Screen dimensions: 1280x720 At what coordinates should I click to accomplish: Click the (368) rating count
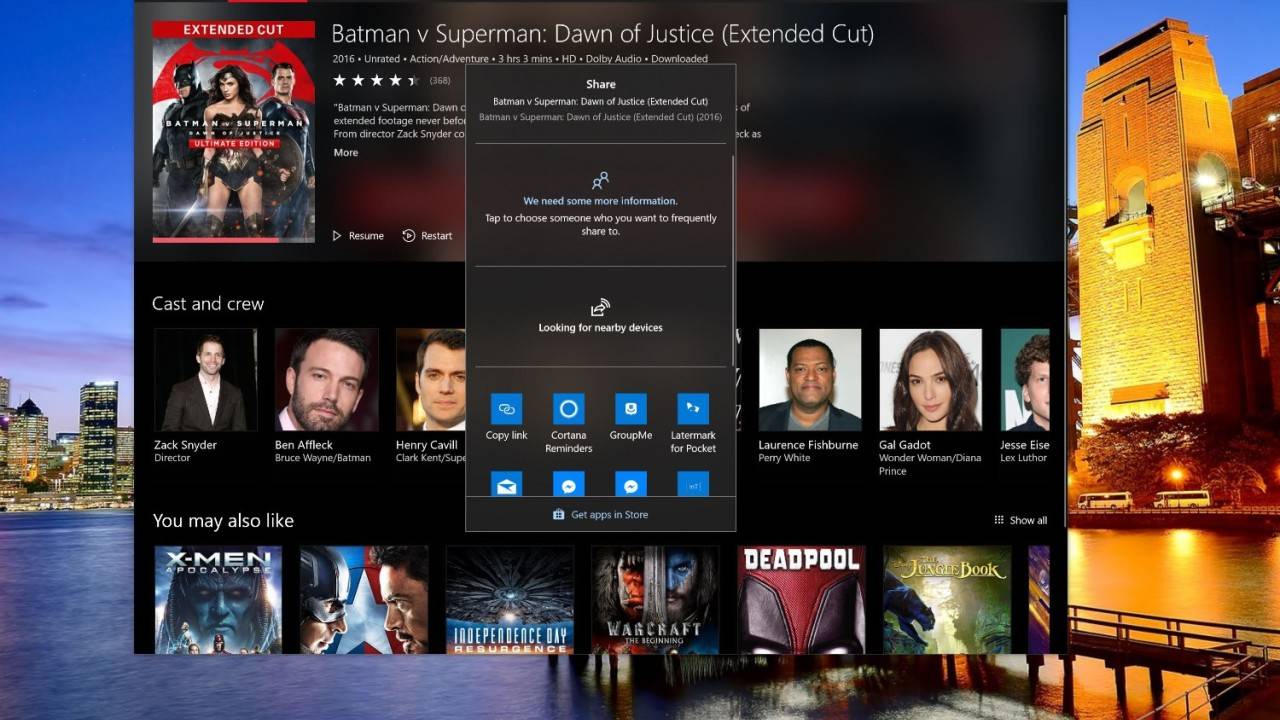tap(440, 80)
